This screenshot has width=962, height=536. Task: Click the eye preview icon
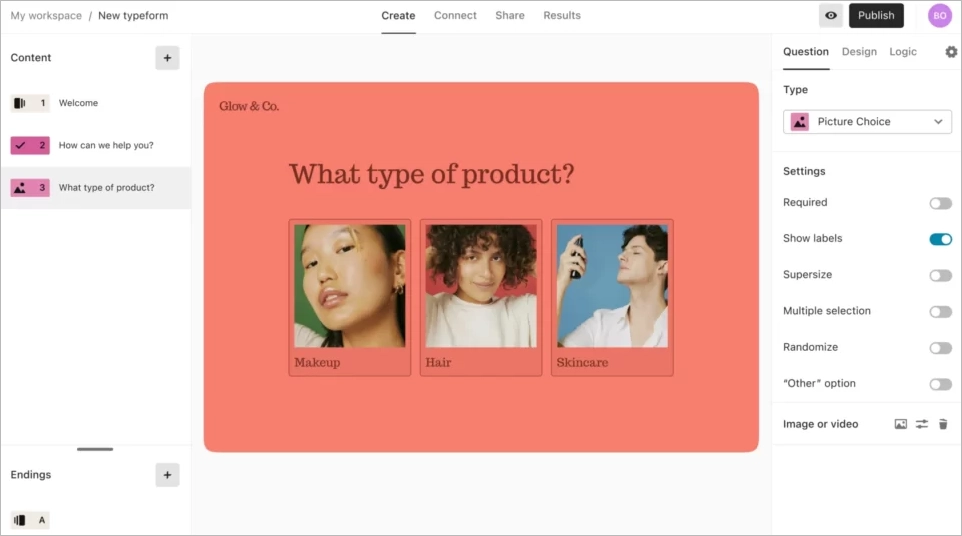pyautogui.click(x=830, y=16)
